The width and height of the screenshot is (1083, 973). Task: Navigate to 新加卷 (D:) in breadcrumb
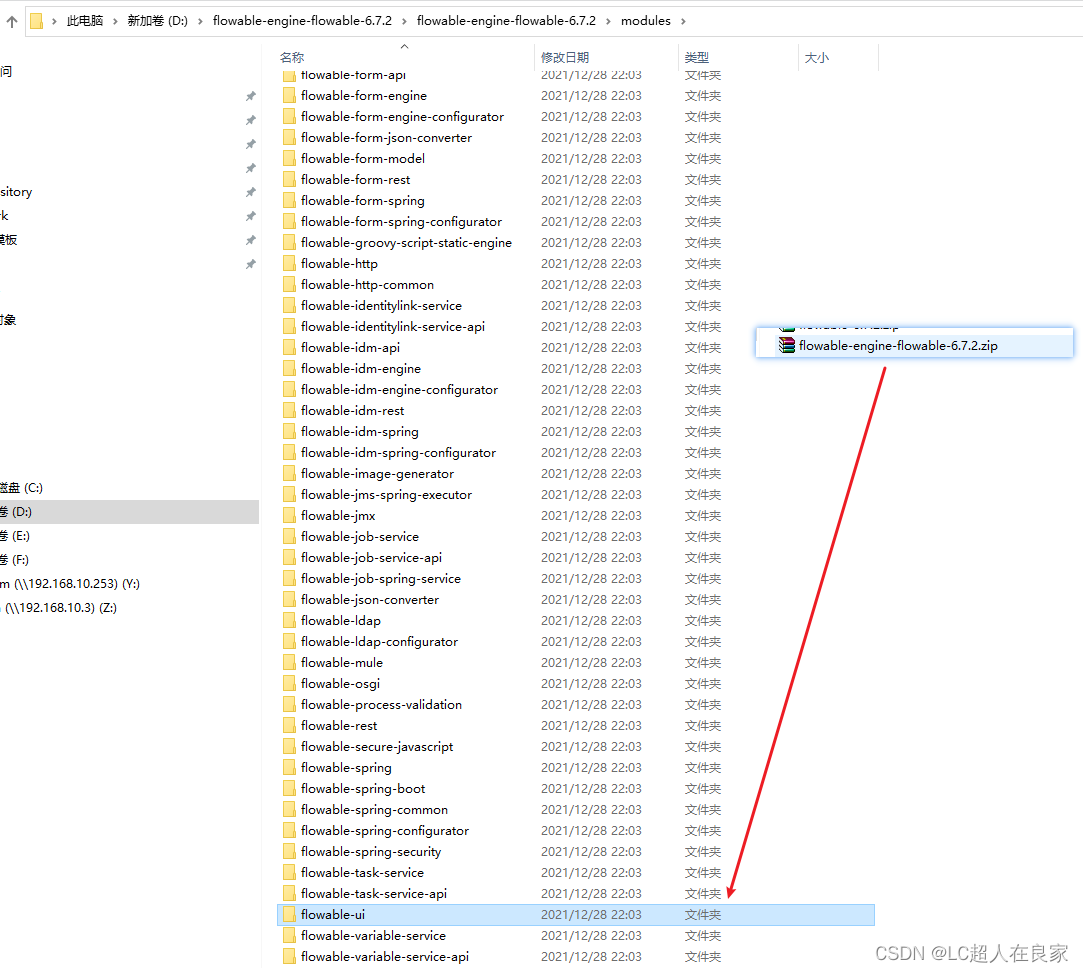157,21
